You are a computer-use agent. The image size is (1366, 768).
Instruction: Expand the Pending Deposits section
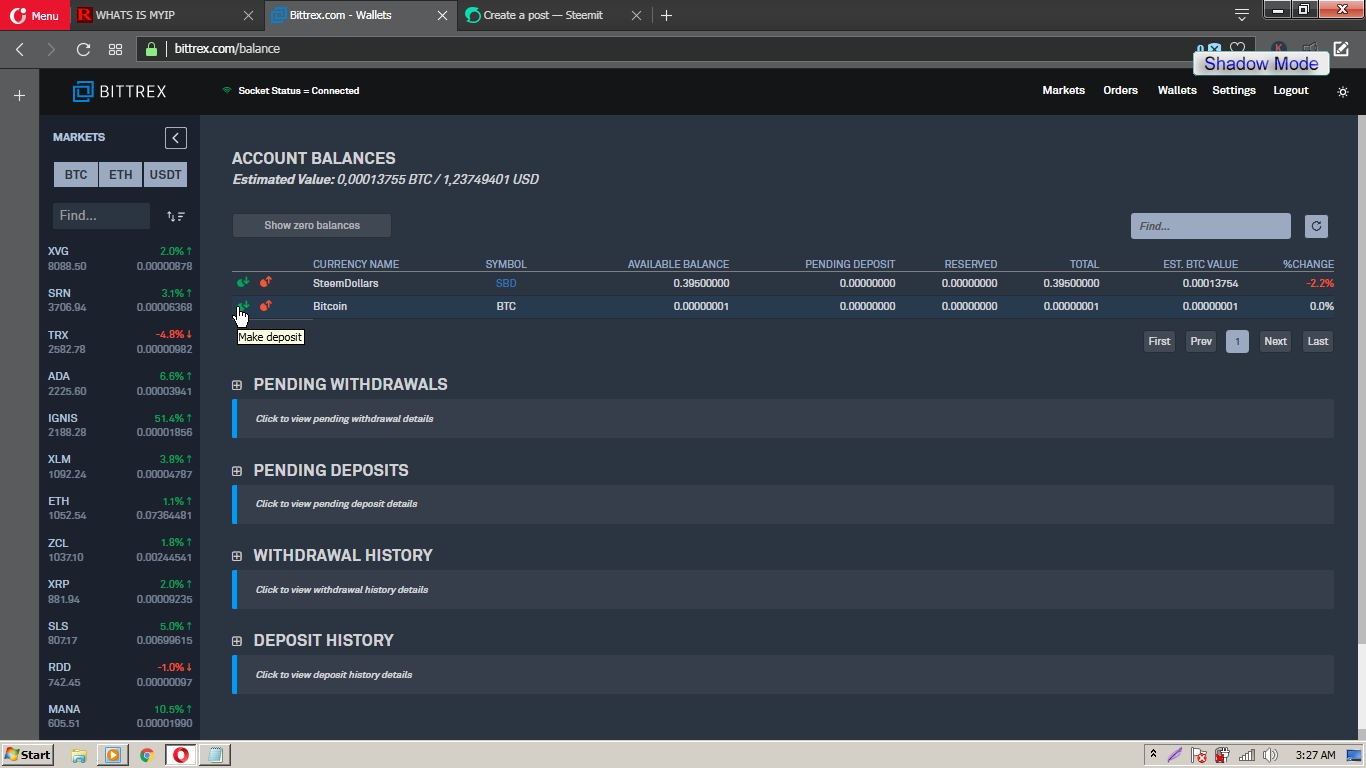pos(237,471)
